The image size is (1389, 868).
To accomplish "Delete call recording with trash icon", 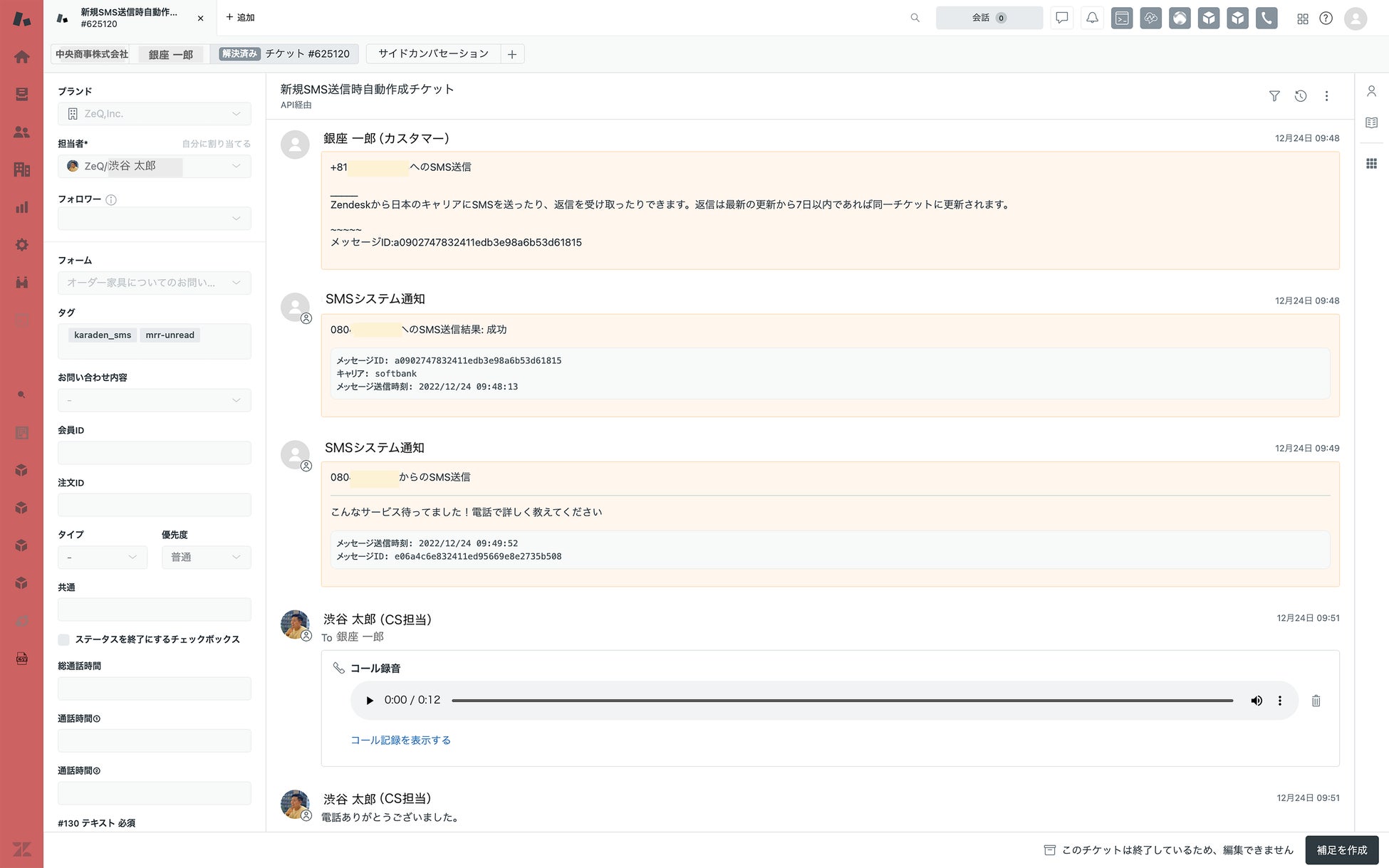I will coord(1316,701).
